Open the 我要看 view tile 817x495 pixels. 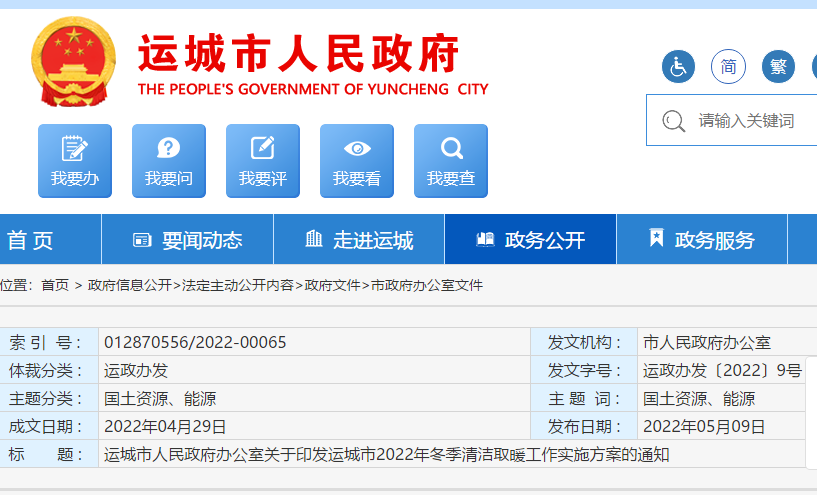(357, 161)
